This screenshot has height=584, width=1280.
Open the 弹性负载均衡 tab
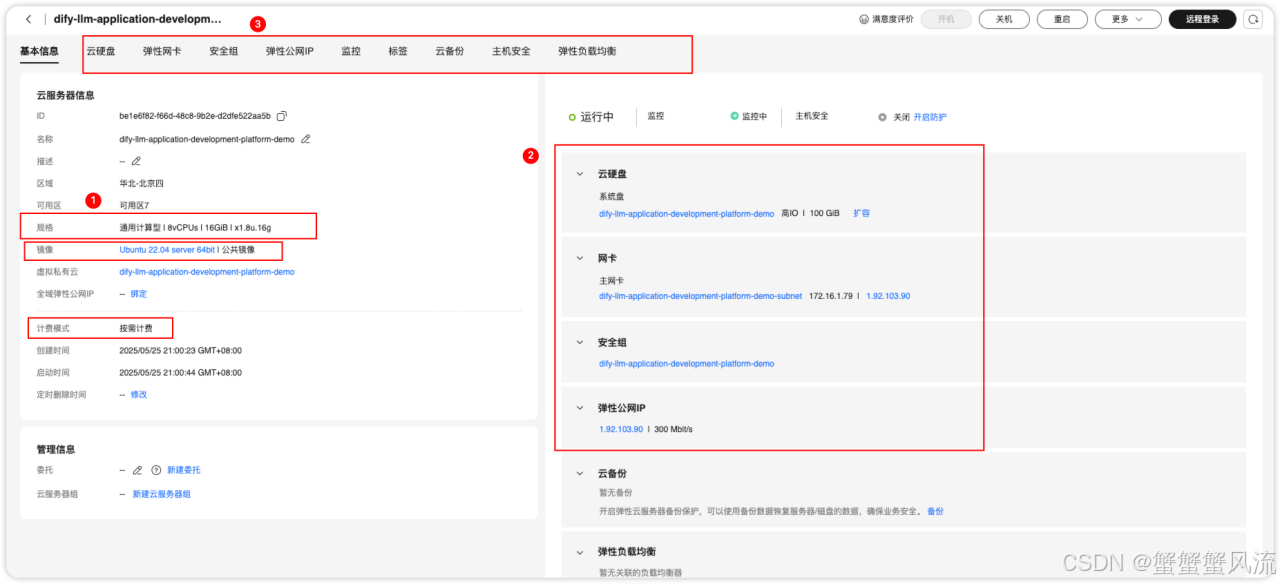coord(587,51)
